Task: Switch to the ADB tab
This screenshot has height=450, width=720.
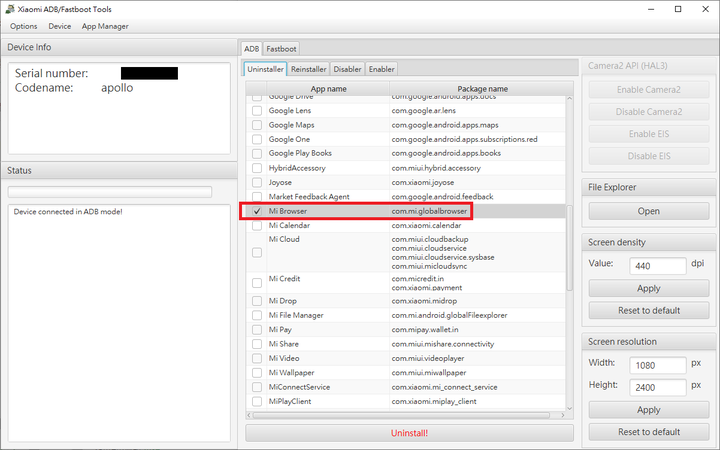Action: coord(251,49)
